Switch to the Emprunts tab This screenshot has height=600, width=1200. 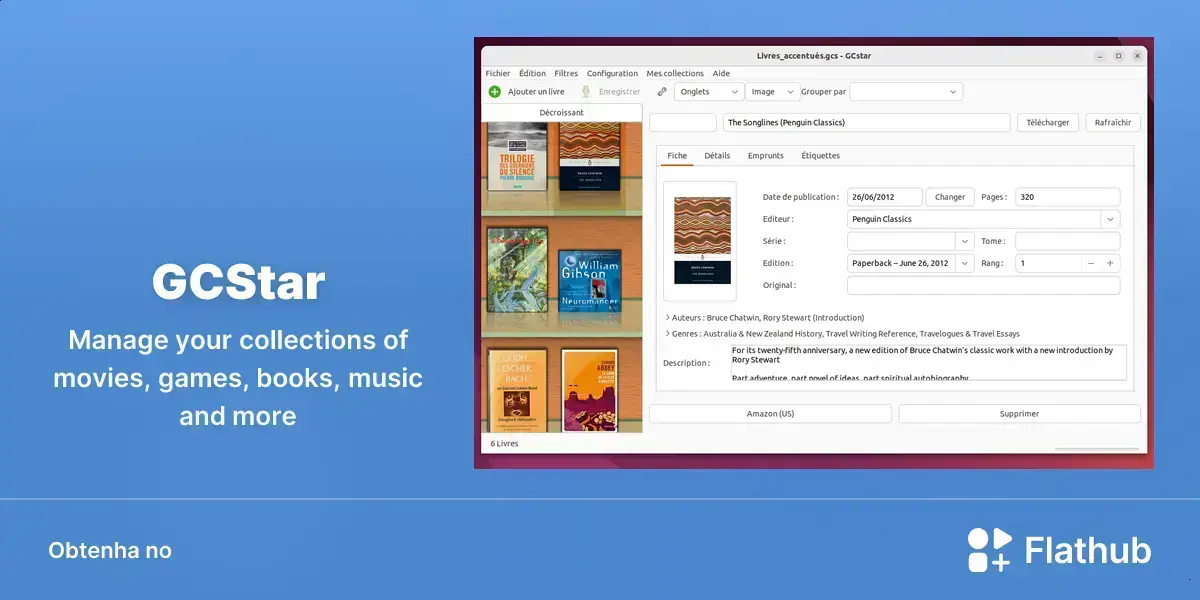[x=766, y=156]
